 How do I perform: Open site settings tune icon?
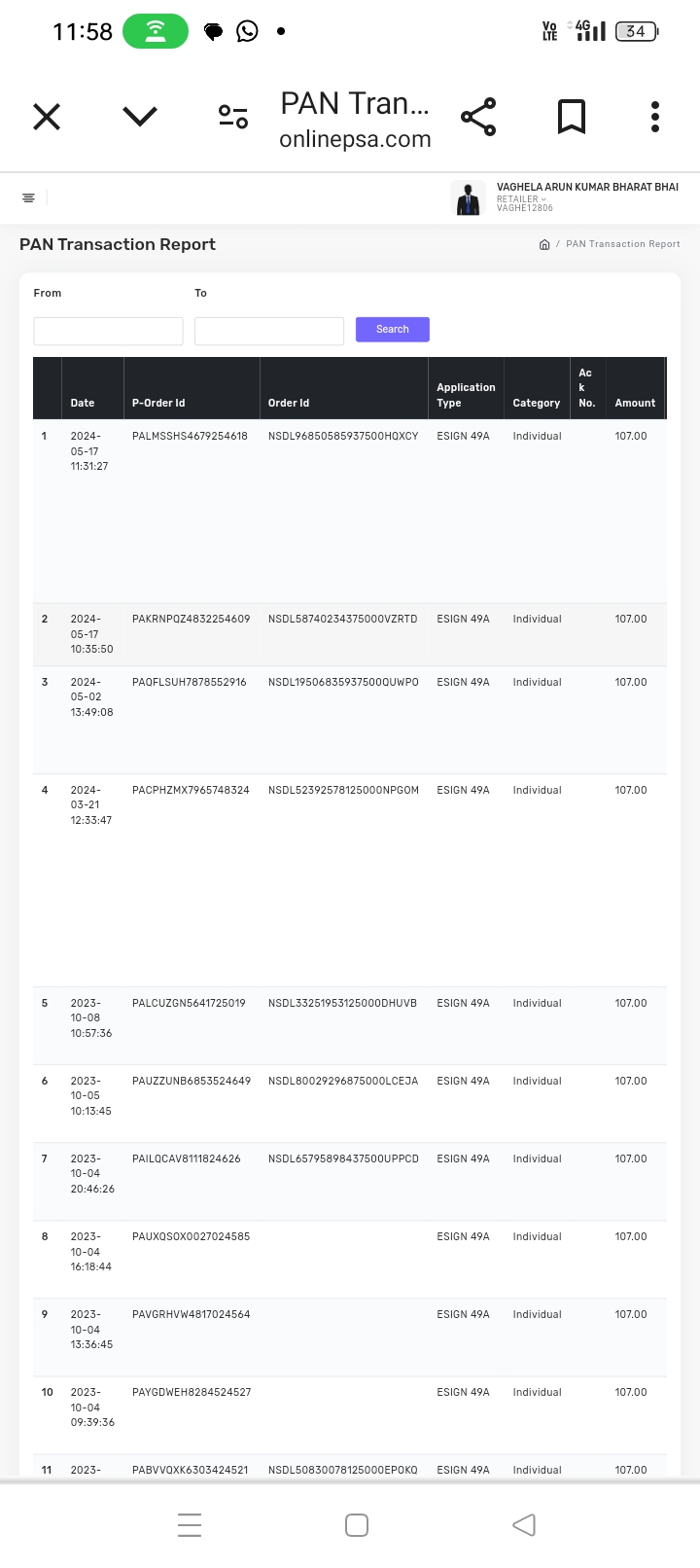point(233,118)
